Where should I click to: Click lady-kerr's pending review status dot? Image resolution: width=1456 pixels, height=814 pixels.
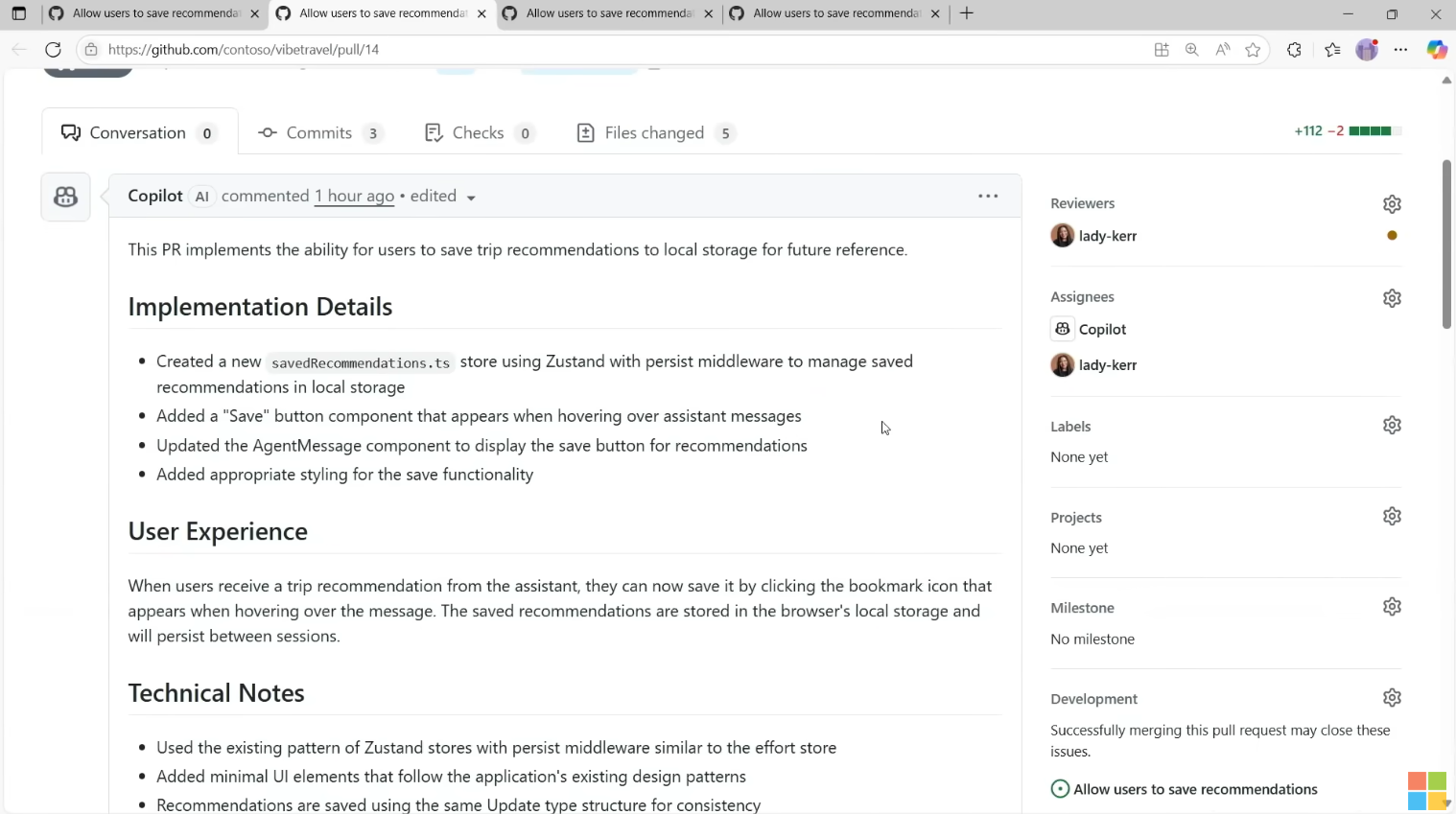(x=1392, y=236)
